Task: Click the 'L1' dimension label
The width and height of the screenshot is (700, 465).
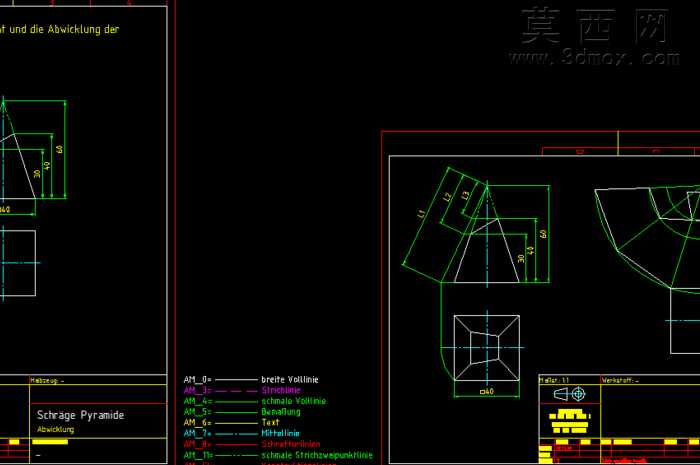Action: 421,215
